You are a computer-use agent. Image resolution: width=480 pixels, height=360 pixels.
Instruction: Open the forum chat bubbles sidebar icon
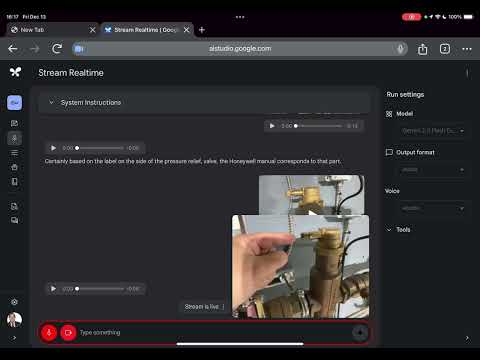coord(14,220)
